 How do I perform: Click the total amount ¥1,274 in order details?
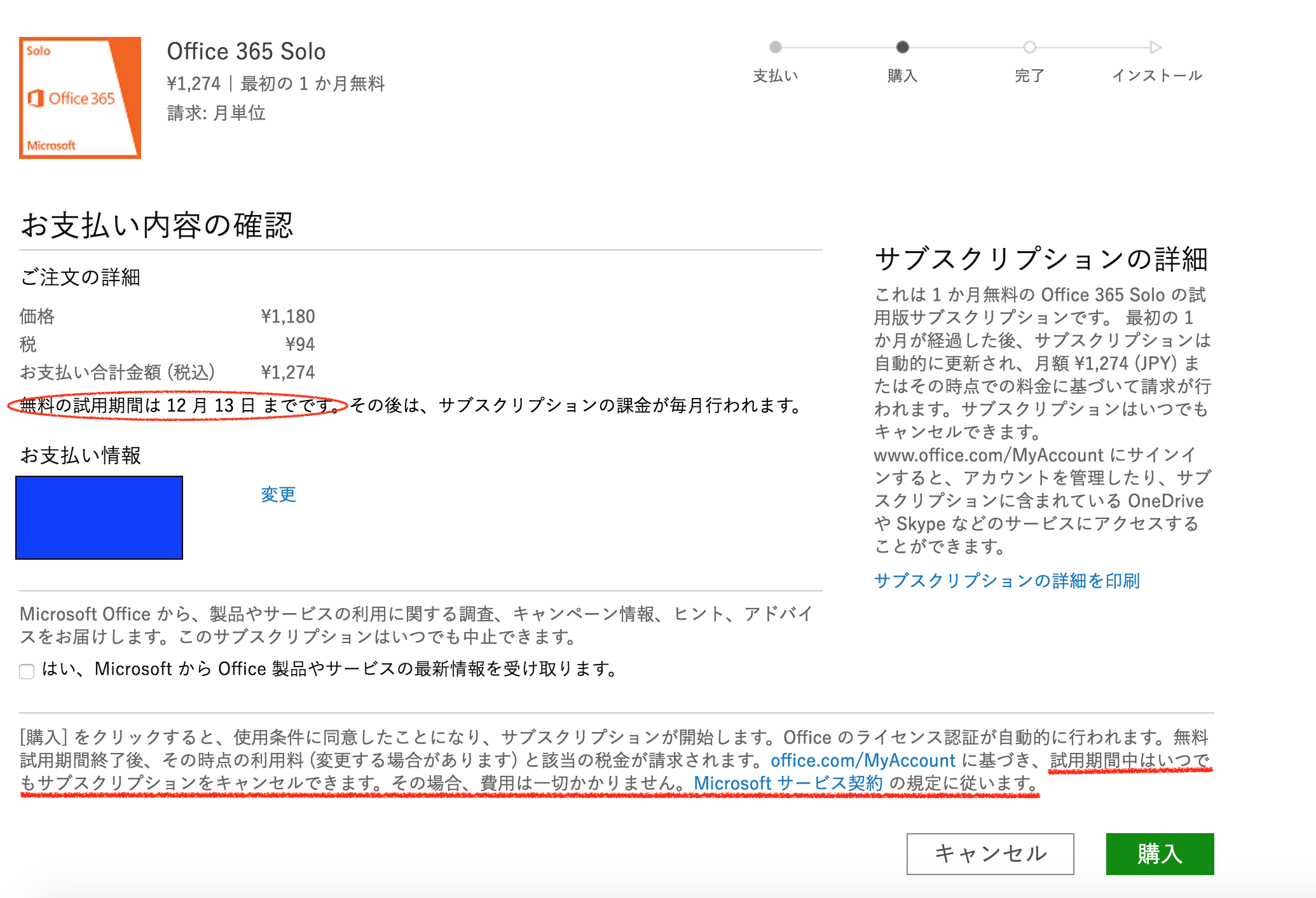coord(288,372)
